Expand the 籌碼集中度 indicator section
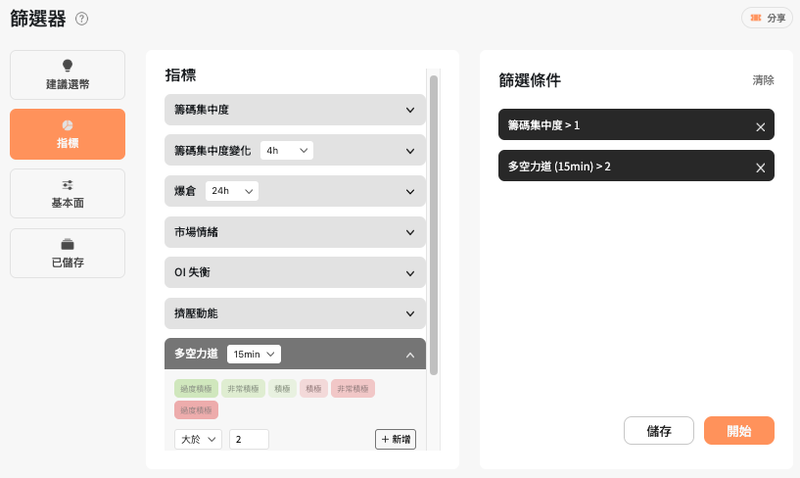Viewport: 800px width, 478px height. pos(410,110)
